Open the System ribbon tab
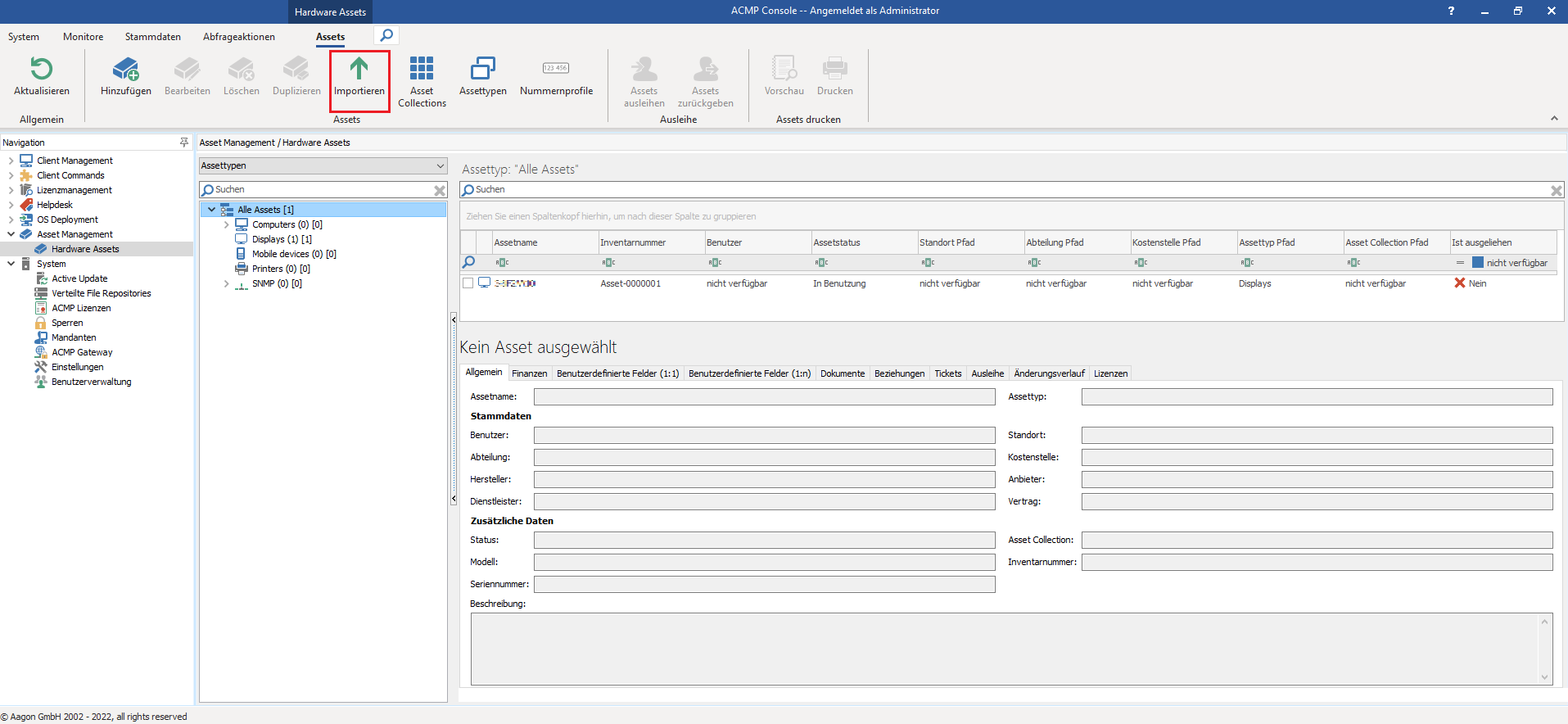Screen dimensions: 1568x724 [24, 37]
